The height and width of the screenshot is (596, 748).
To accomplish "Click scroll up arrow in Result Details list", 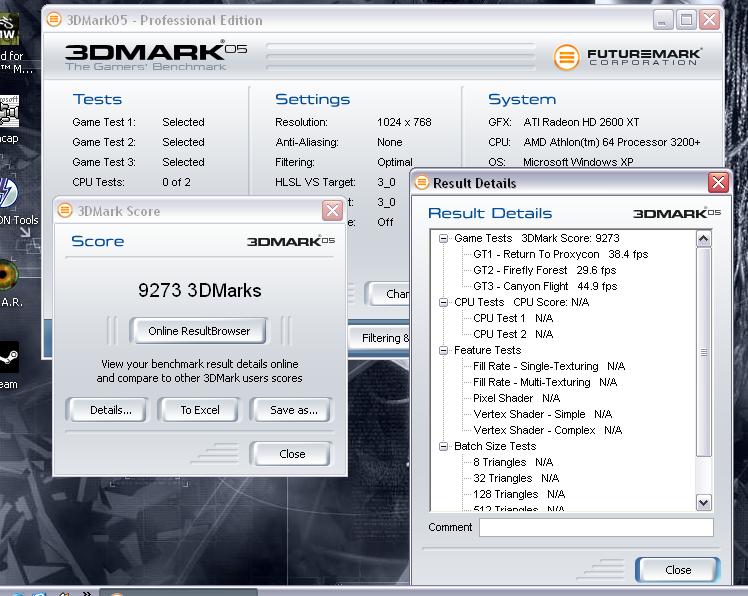I will [704, 239].
